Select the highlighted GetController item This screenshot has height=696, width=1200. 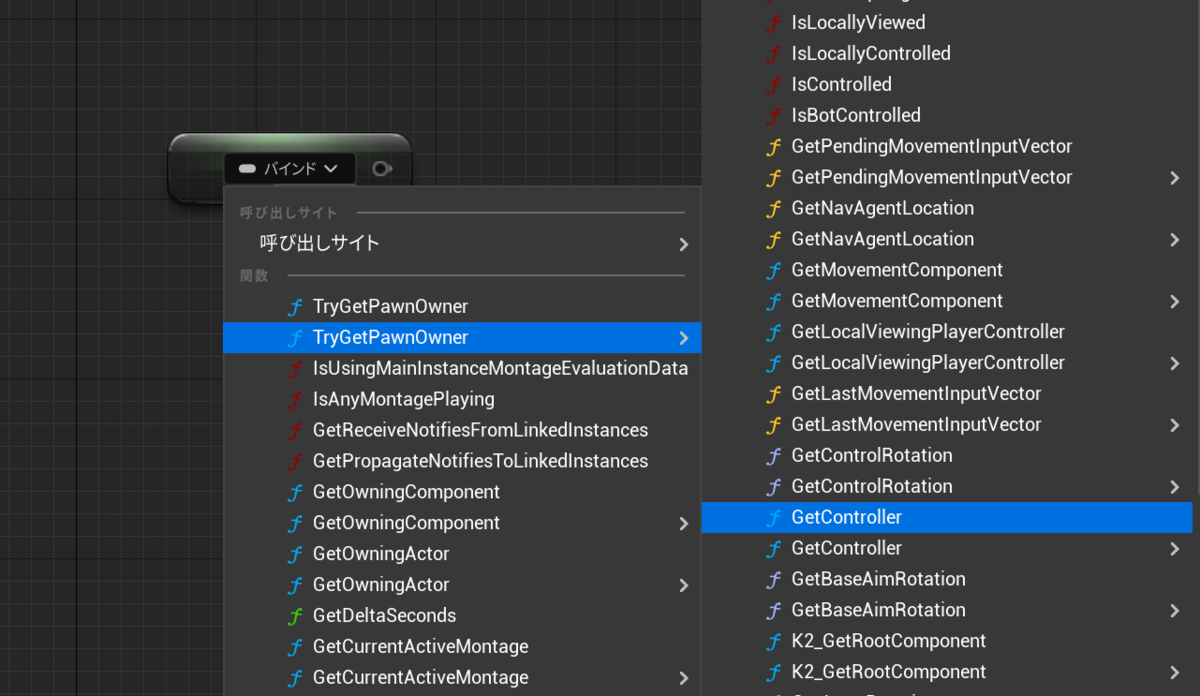[846, 517]
